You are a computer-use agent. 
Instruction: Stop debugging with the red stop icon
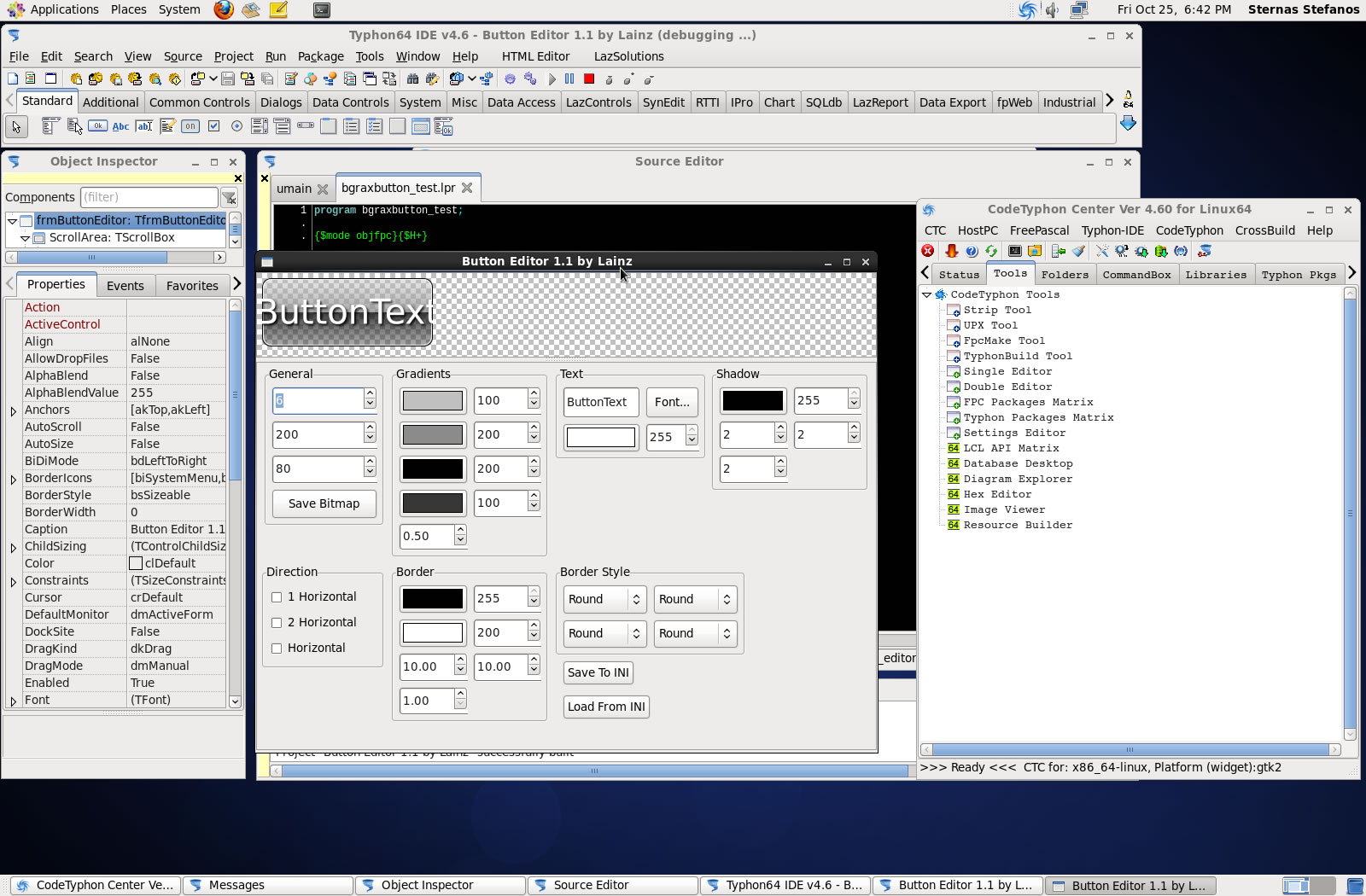point(589,79)
